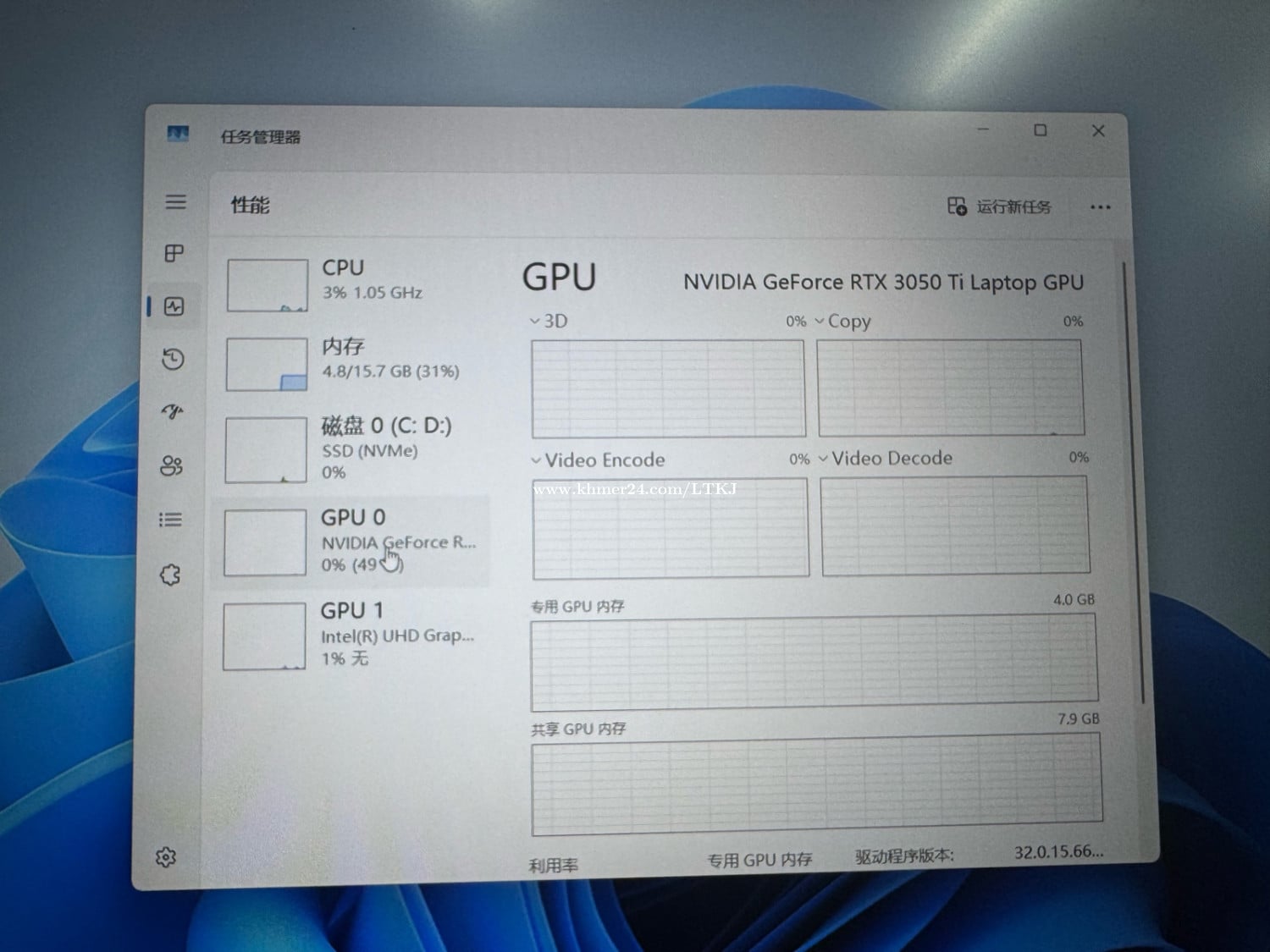The image size is (1270, 952).
Task: Click the CPU mini graph thumbnail
Action: coord(268,285)
